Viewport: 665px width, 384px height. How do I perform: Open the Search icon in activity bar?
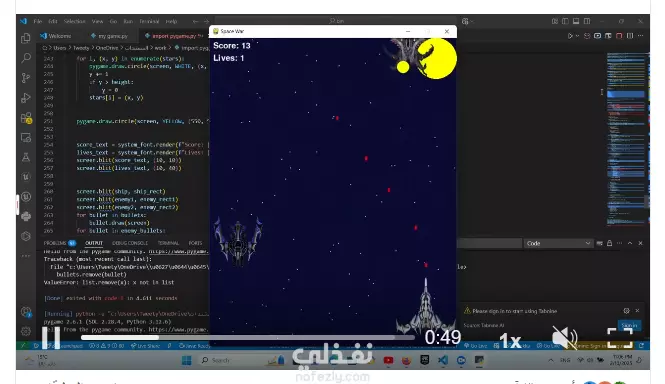coord(26,58)
